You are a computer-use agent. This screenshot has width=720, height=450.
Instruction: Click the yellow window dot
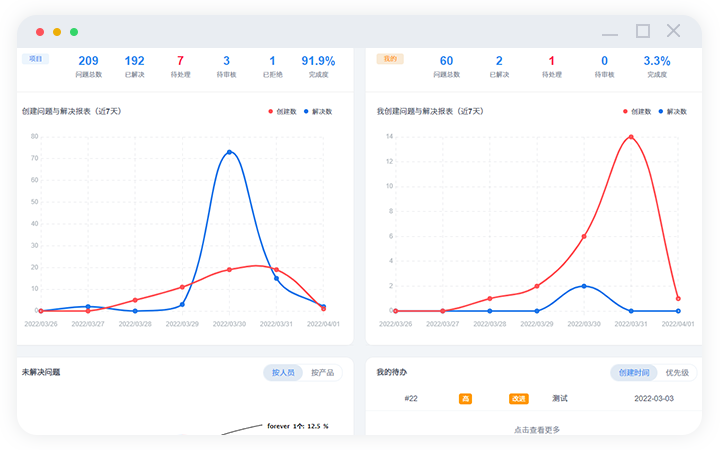57,32
